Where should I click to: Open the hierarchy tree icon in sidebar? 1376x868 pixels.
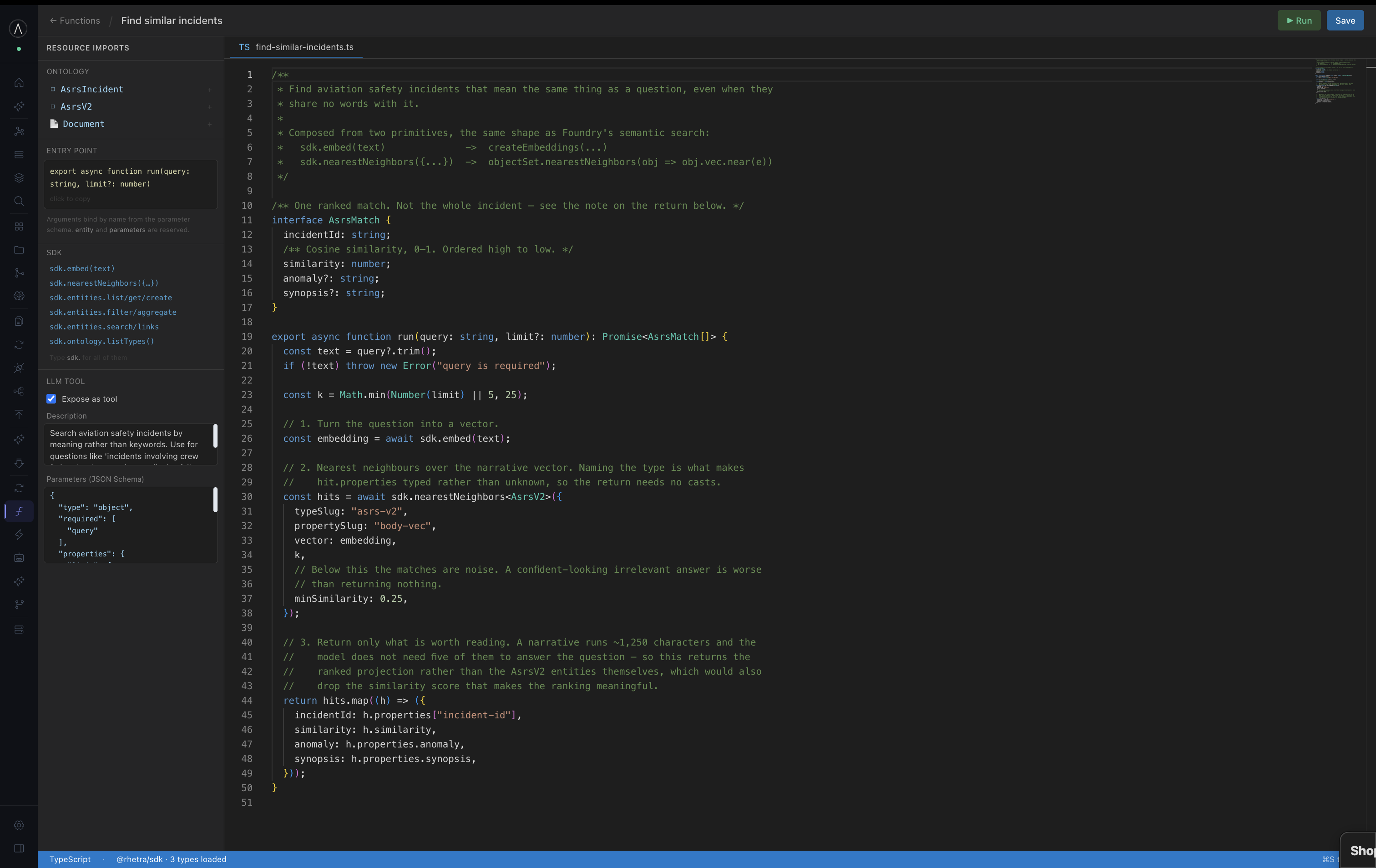point(19,391)
